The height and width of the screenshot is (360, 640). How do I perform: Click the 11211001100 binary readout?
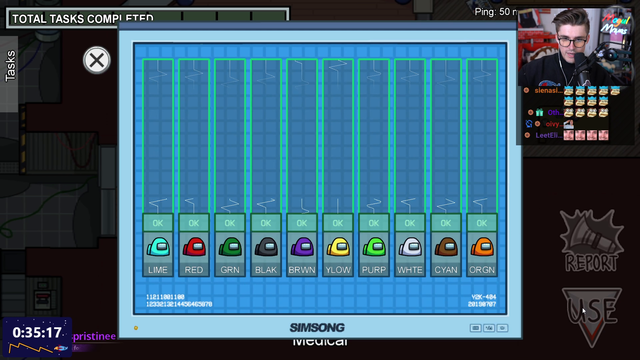click(165, 297)
